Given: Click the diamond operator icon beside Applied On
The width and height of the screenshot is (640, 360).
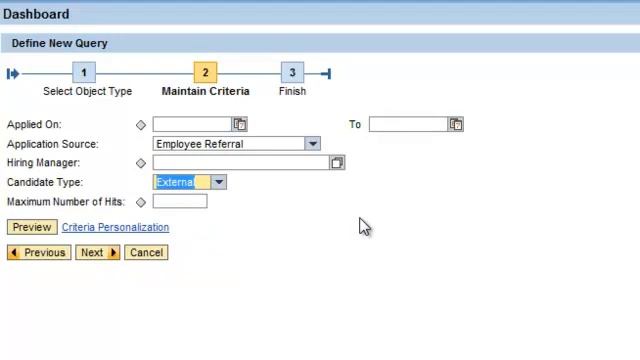Looking at the screenshot, I should coord(141,125).
